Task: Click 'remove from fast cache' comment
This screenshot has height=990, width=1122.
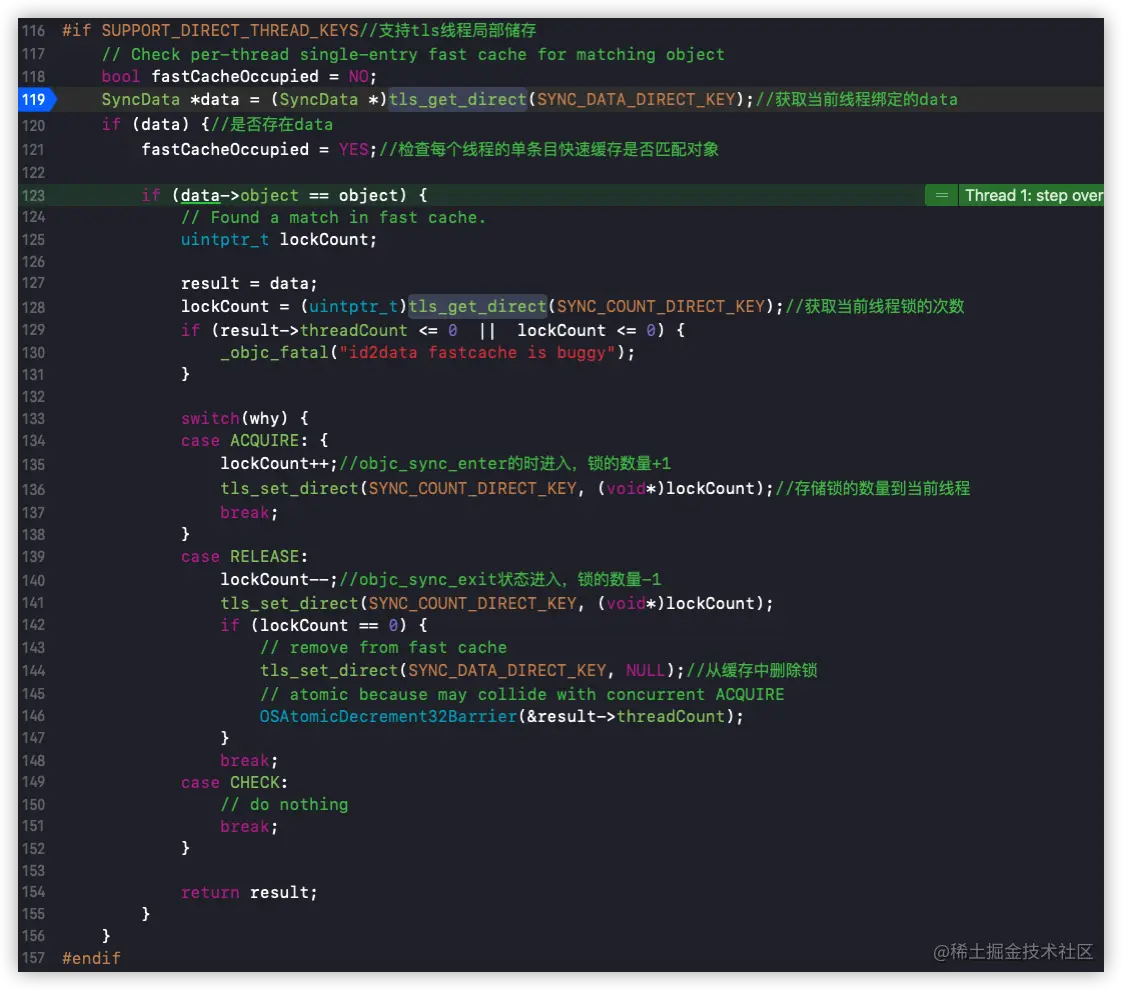Action: [x=384, y=648]
